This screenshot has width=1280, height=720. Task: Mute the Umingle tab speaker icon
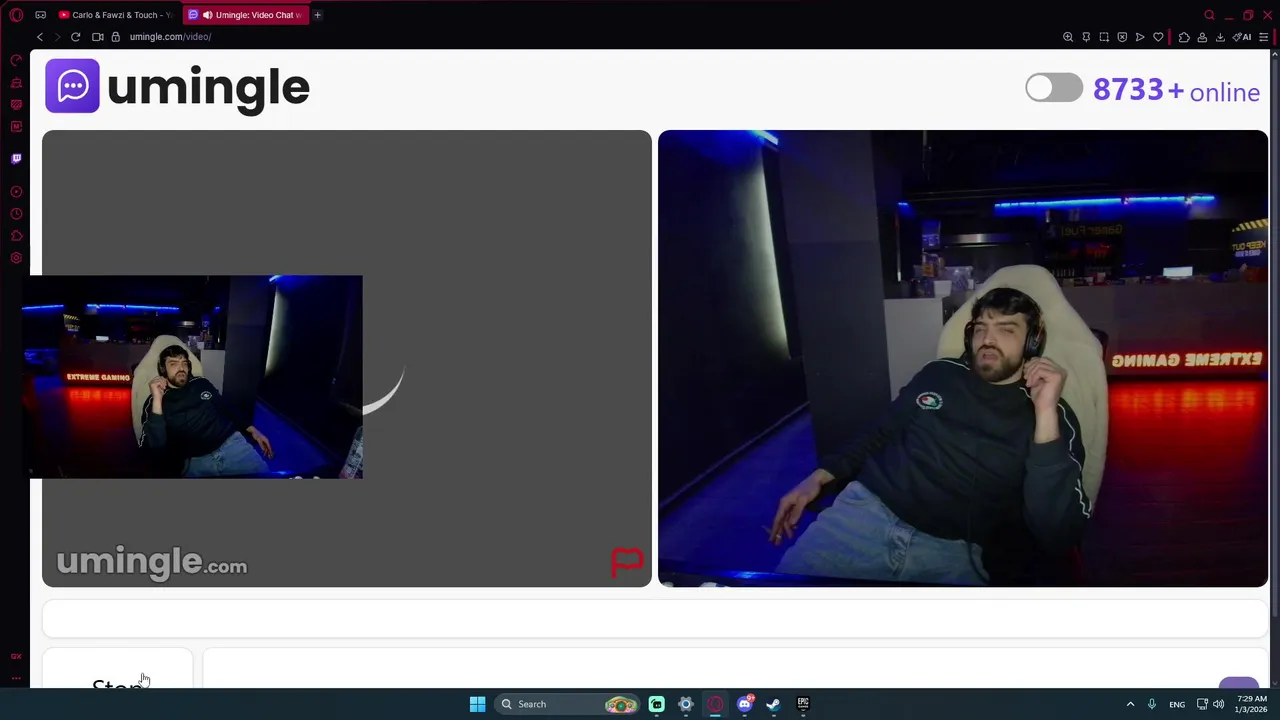[208, 15]
